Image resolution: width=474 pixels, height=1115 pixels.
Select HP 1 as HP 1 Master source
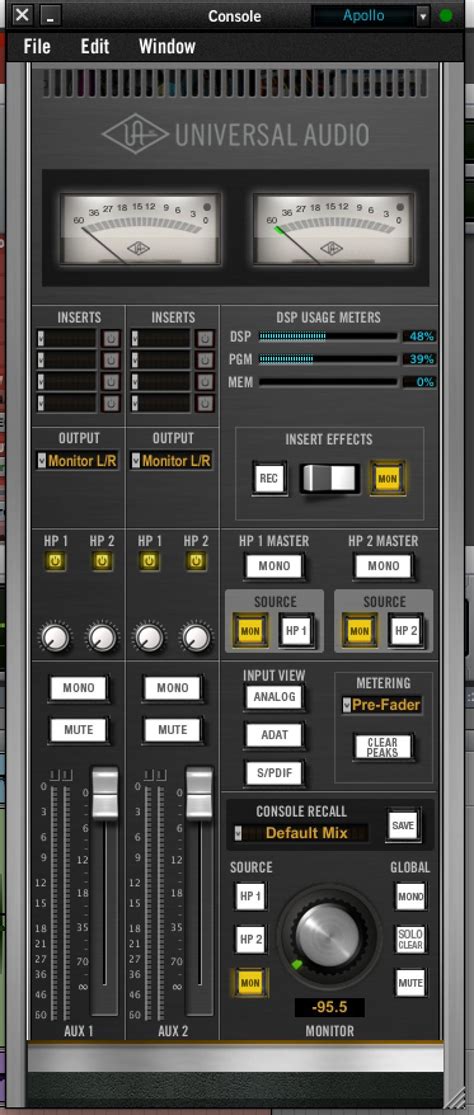pos(296,631)
